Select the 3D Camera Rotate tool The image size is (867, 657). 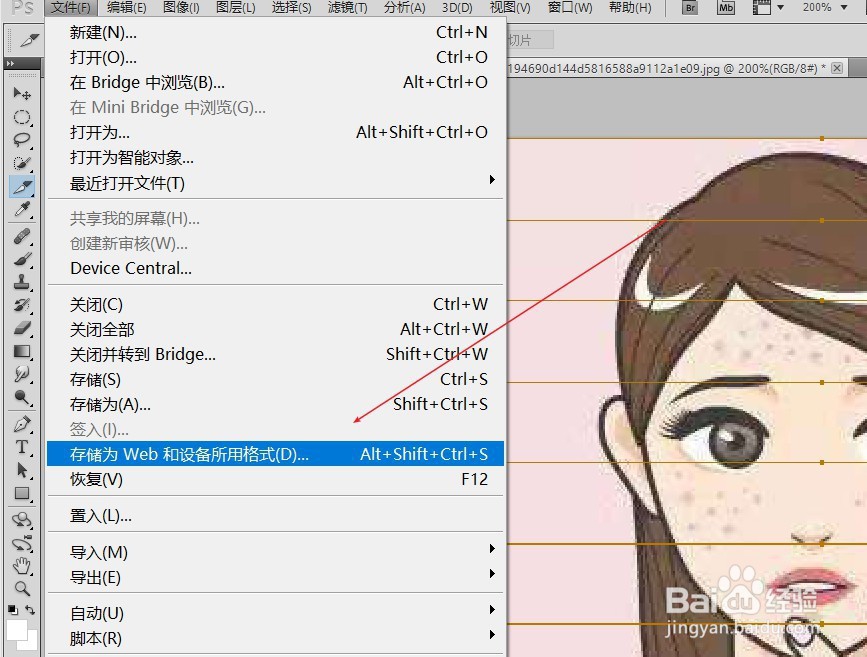point(22,543)
